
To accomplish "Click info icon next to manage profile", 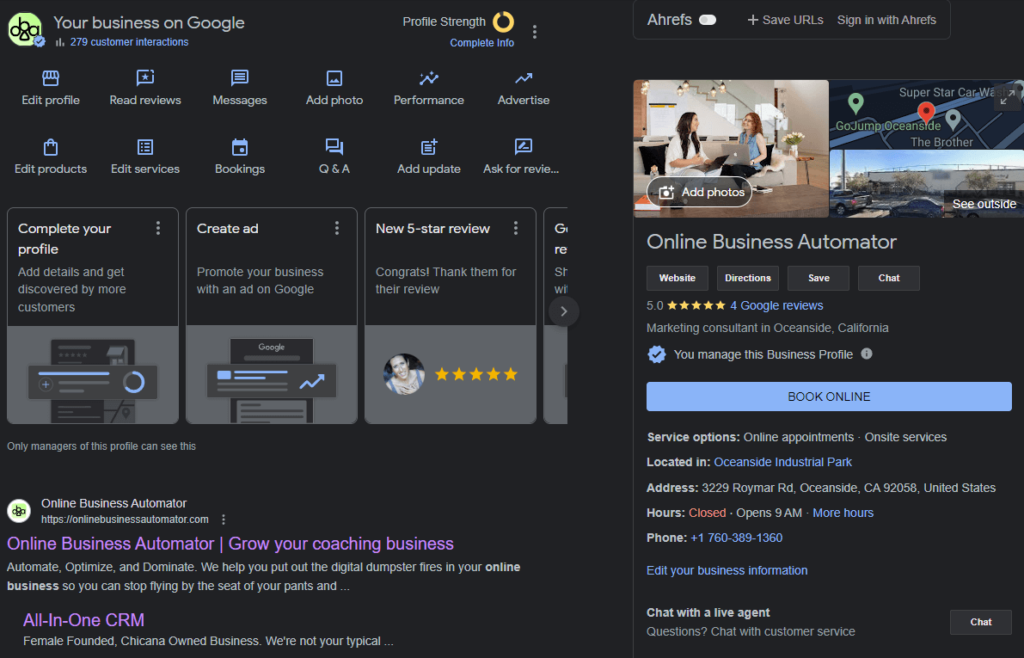I will [x=867, y=354].
